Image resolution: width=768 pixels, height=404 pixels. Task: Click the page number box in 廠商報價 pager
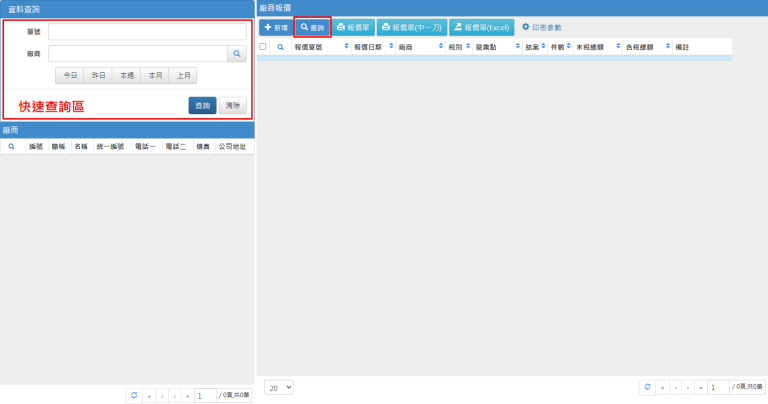[x=718, y=386]
